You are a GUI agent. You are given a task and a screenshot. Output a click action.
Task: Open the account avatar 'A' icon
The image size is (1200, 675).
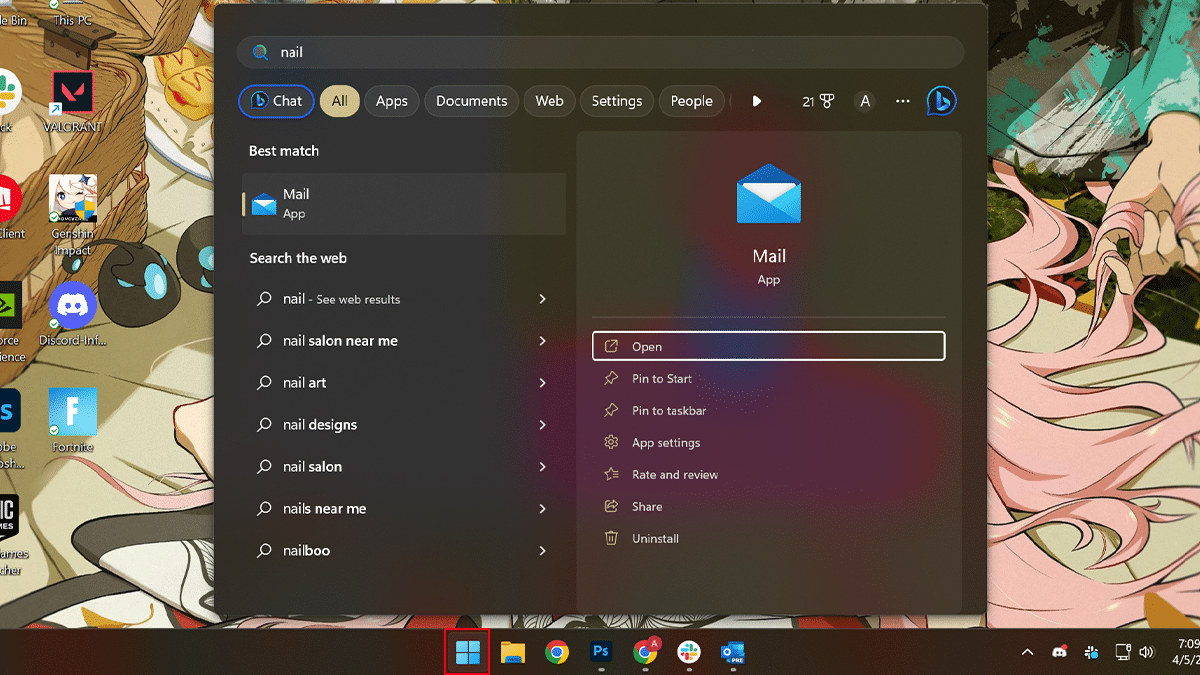tap(865, 101)
